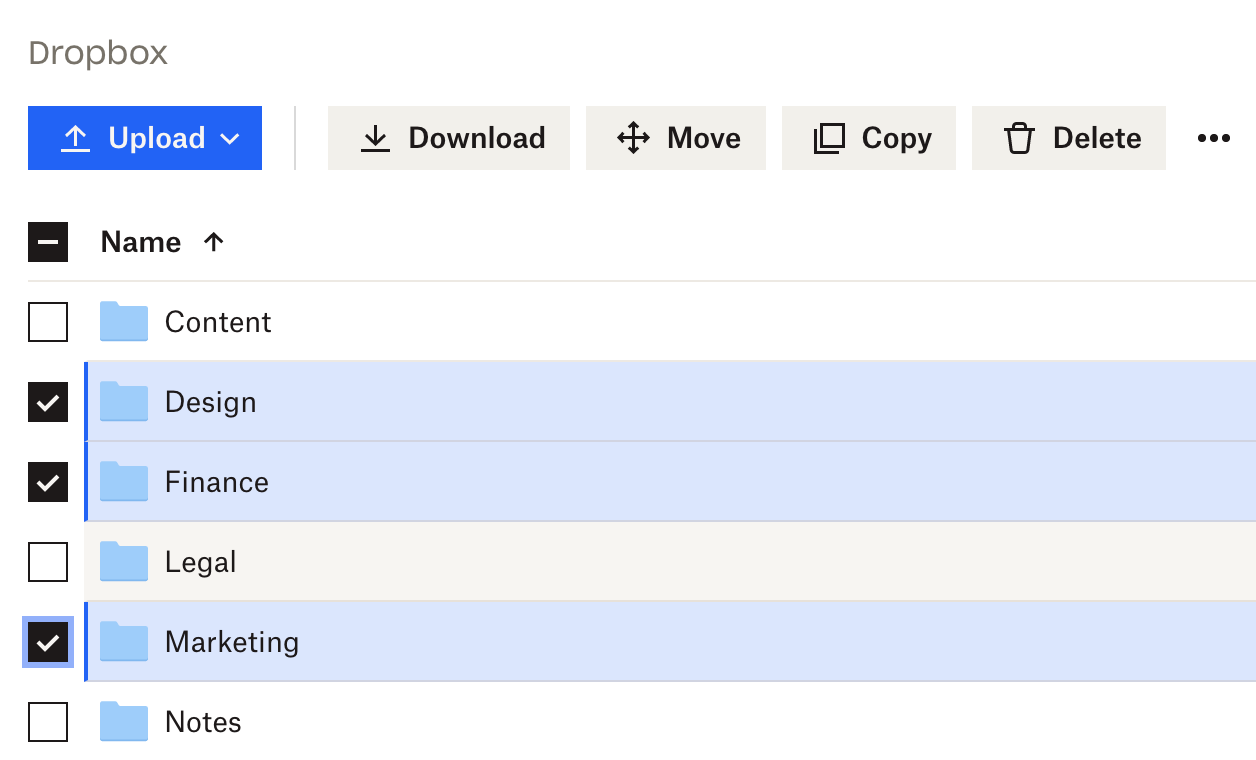Uncheck the Marketing folder checkbox
The height and width of the screenshot is (760, 1256).
pos(48,642)
